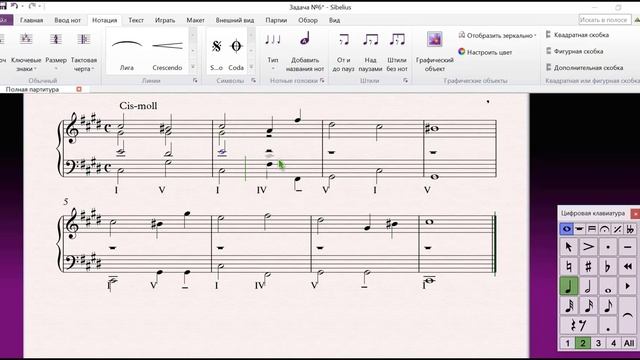
Task: Insert the Coda symbol
Action: click(236, 51)
